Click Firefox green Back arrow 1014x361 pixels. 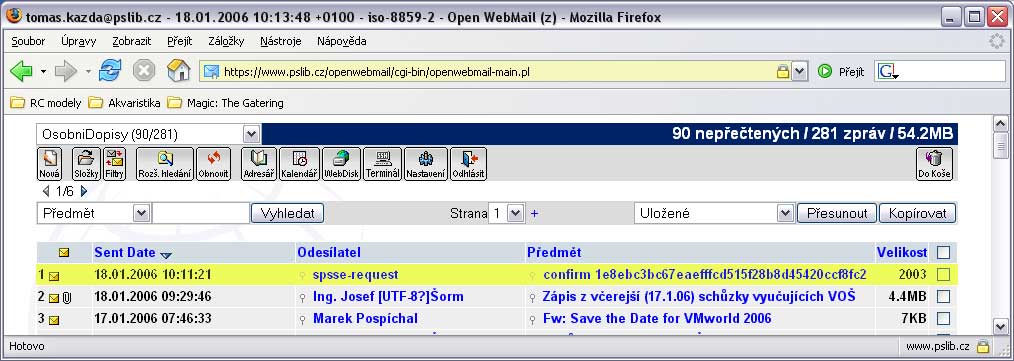point(21,71)
